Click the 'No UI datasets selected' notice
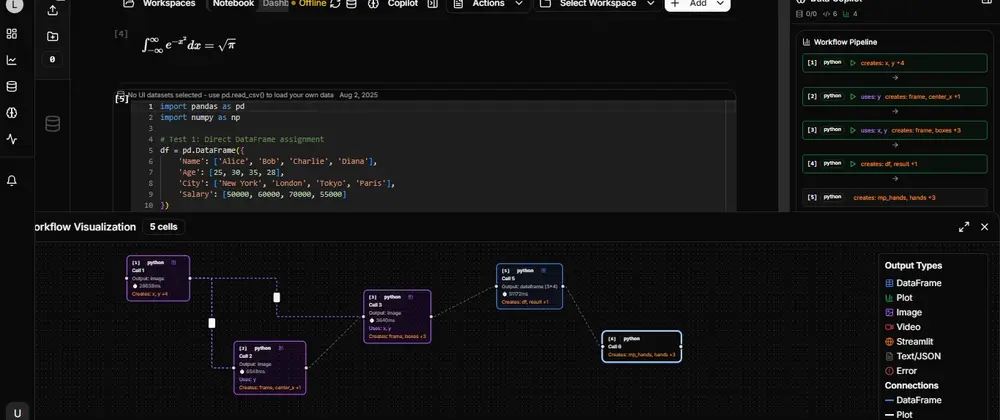Viewport: 1000px width, 420px height. 230,95
